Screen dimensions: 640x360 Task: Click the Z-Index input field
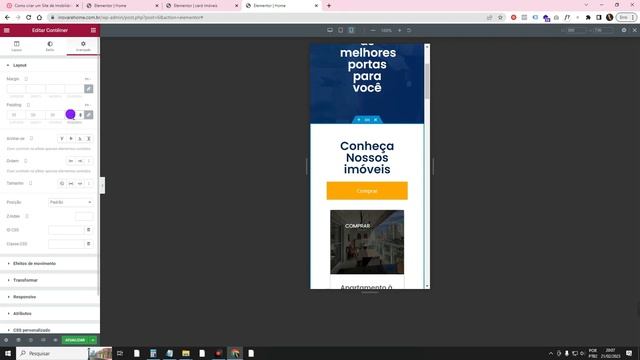pos(84,216)
